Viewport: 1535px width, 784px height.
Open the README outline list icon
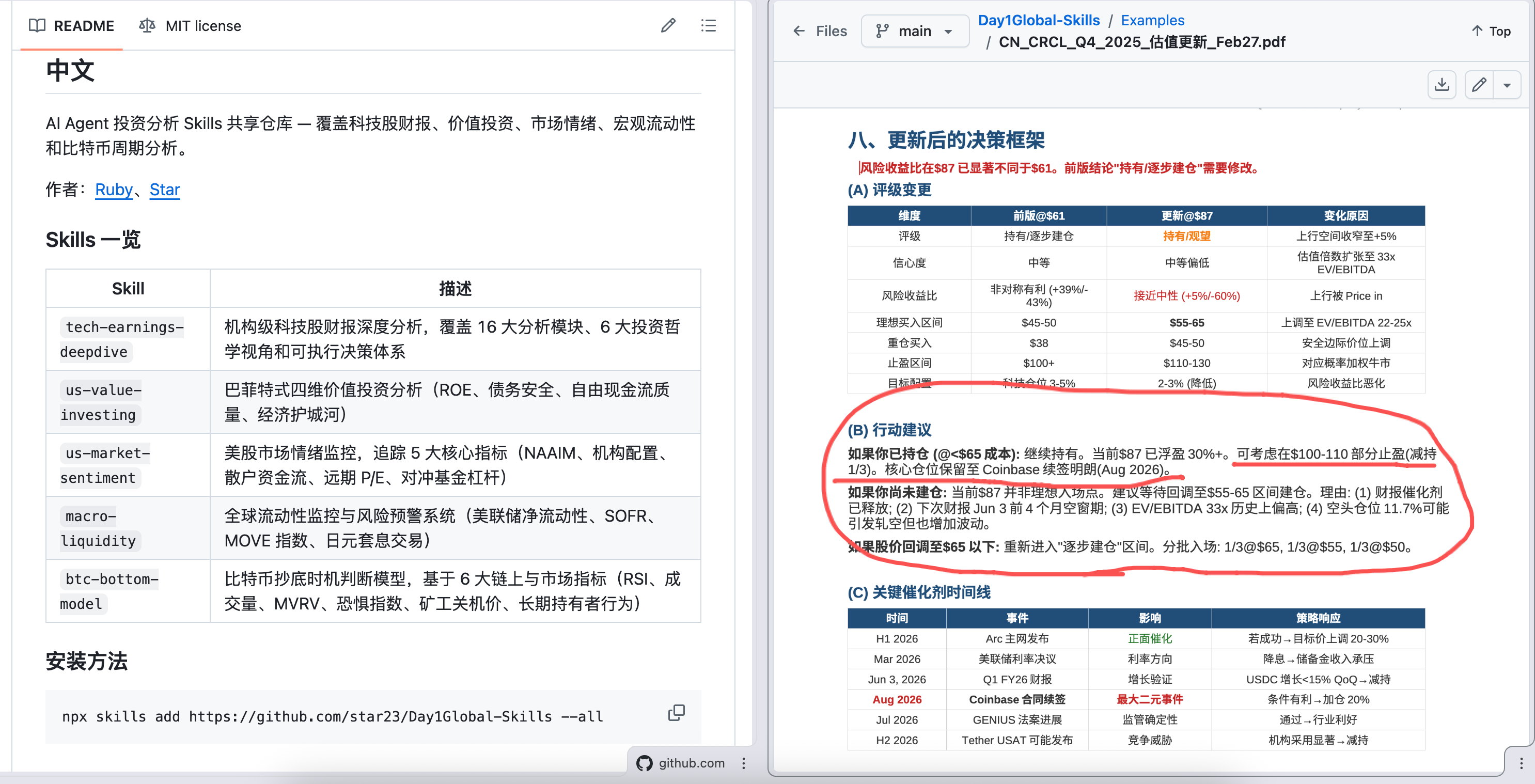point(708,26)
